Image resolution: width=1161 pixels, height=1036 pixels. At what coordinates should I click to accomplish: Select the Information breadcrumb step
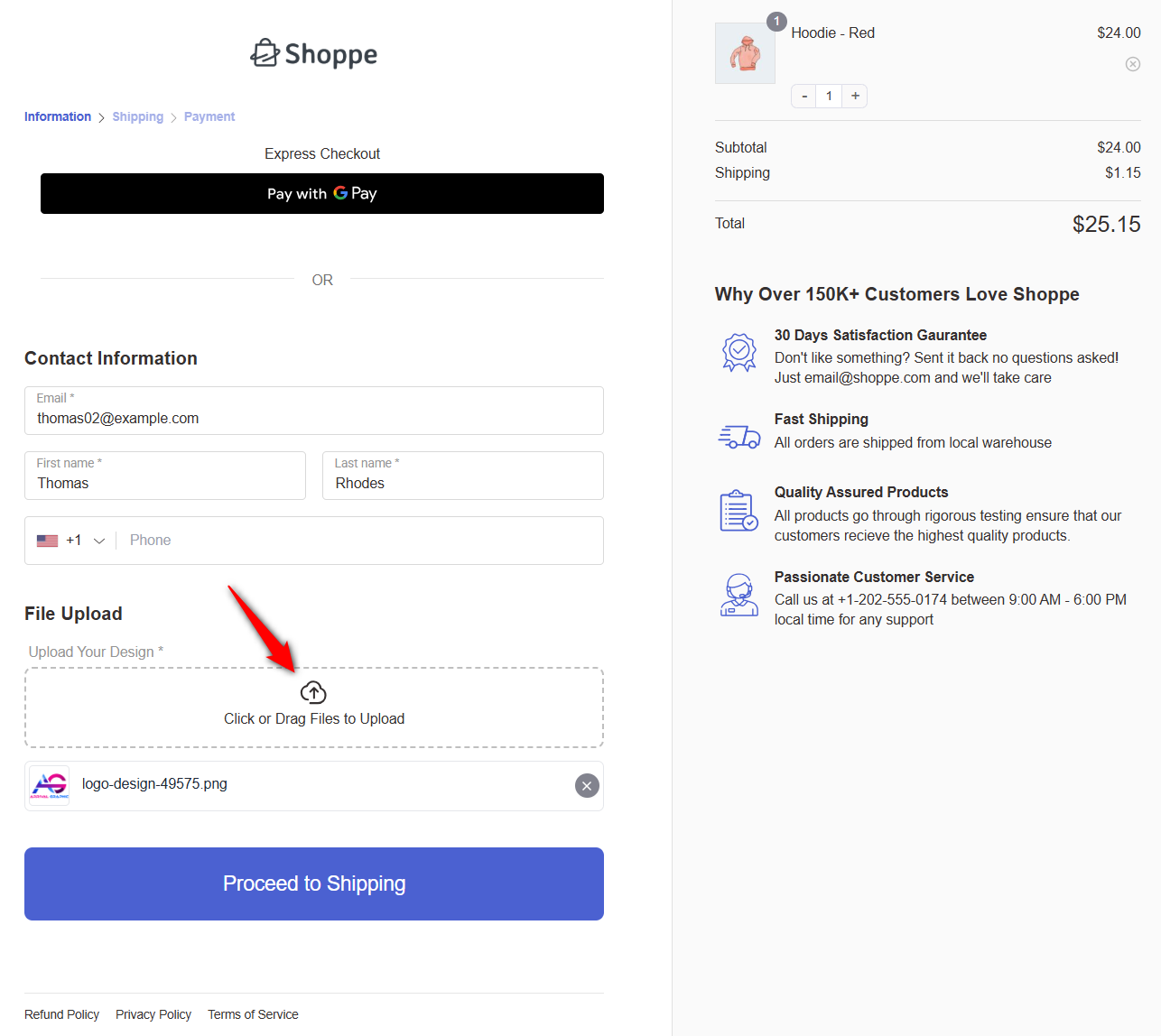tap(57, 116)
